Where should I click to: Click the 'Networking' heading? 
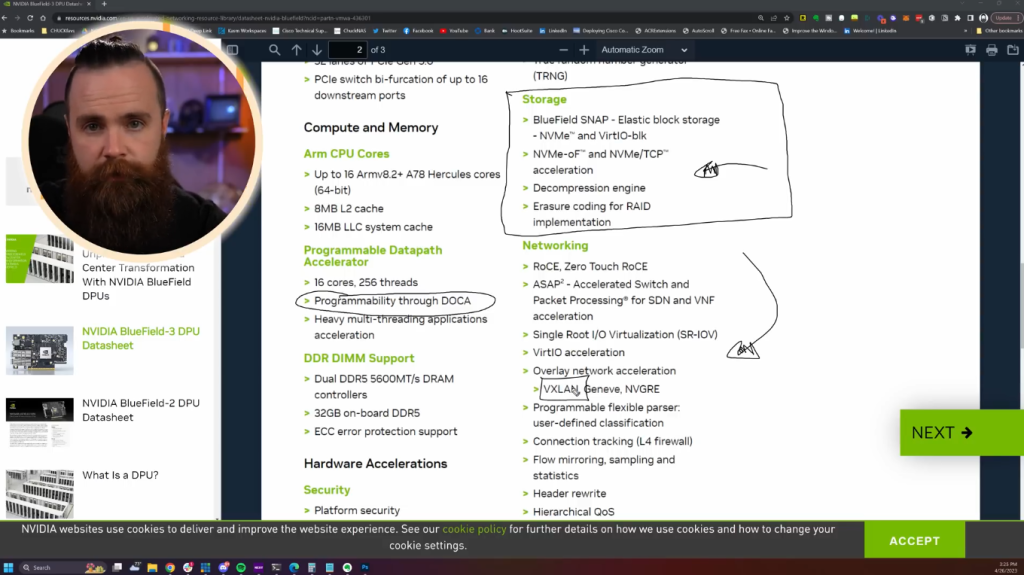pos(555,246)
